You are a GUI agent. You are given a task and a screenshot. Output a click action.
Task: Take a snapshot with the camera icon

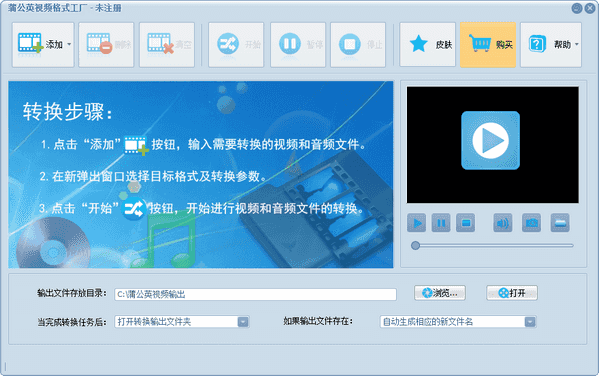531,223
